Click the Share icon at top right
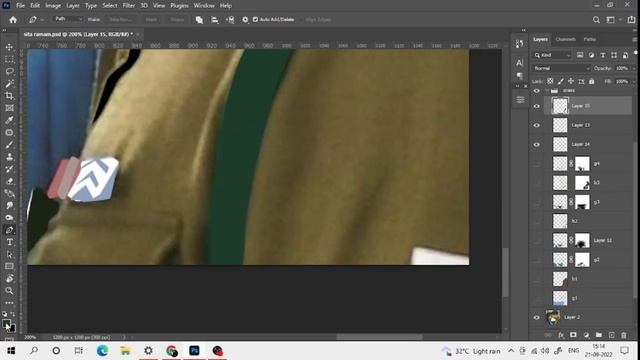640x360 pixels. click(x=631, y=20)
